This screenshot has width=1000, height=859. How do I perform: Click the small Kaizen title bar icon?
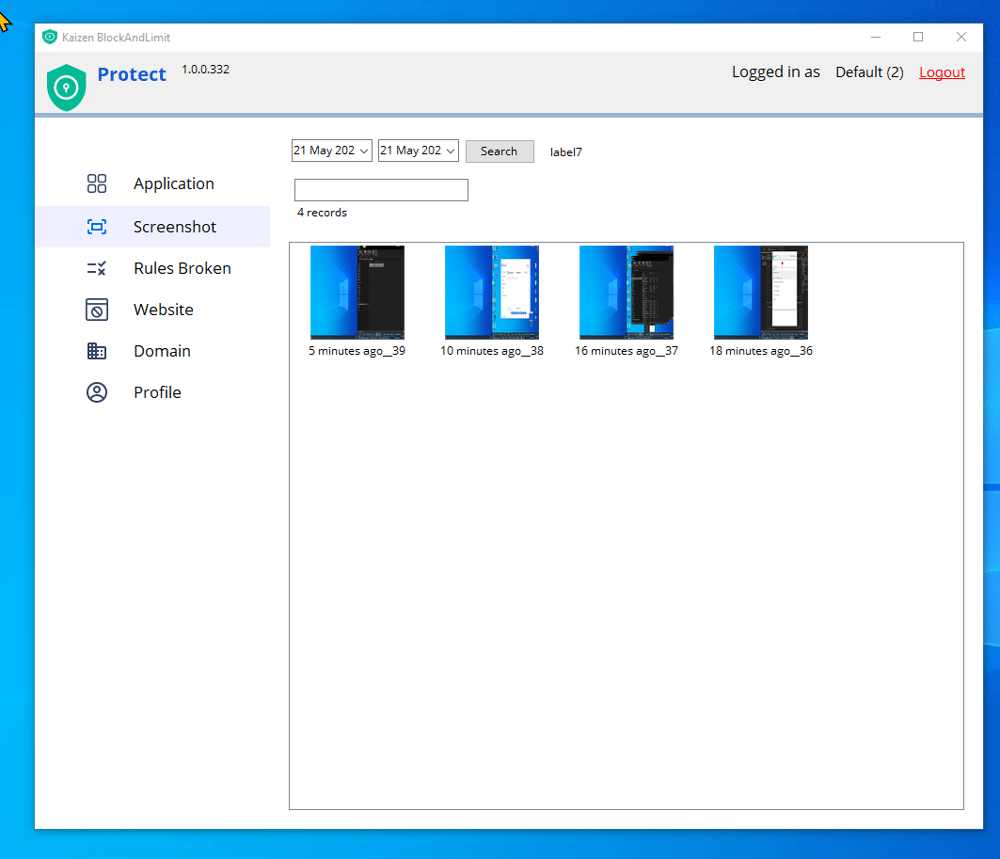50,37
